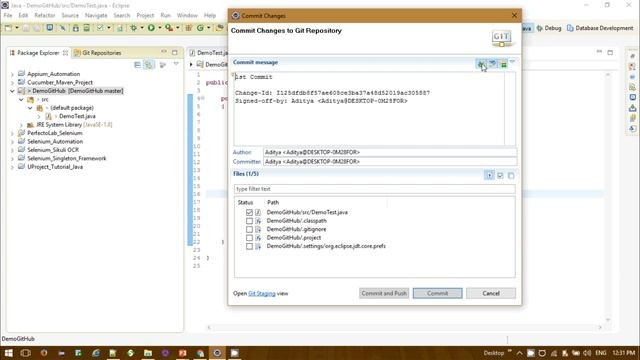Click Select All files icon in Files header
The image size is (640, 360).
click(500, 176)
